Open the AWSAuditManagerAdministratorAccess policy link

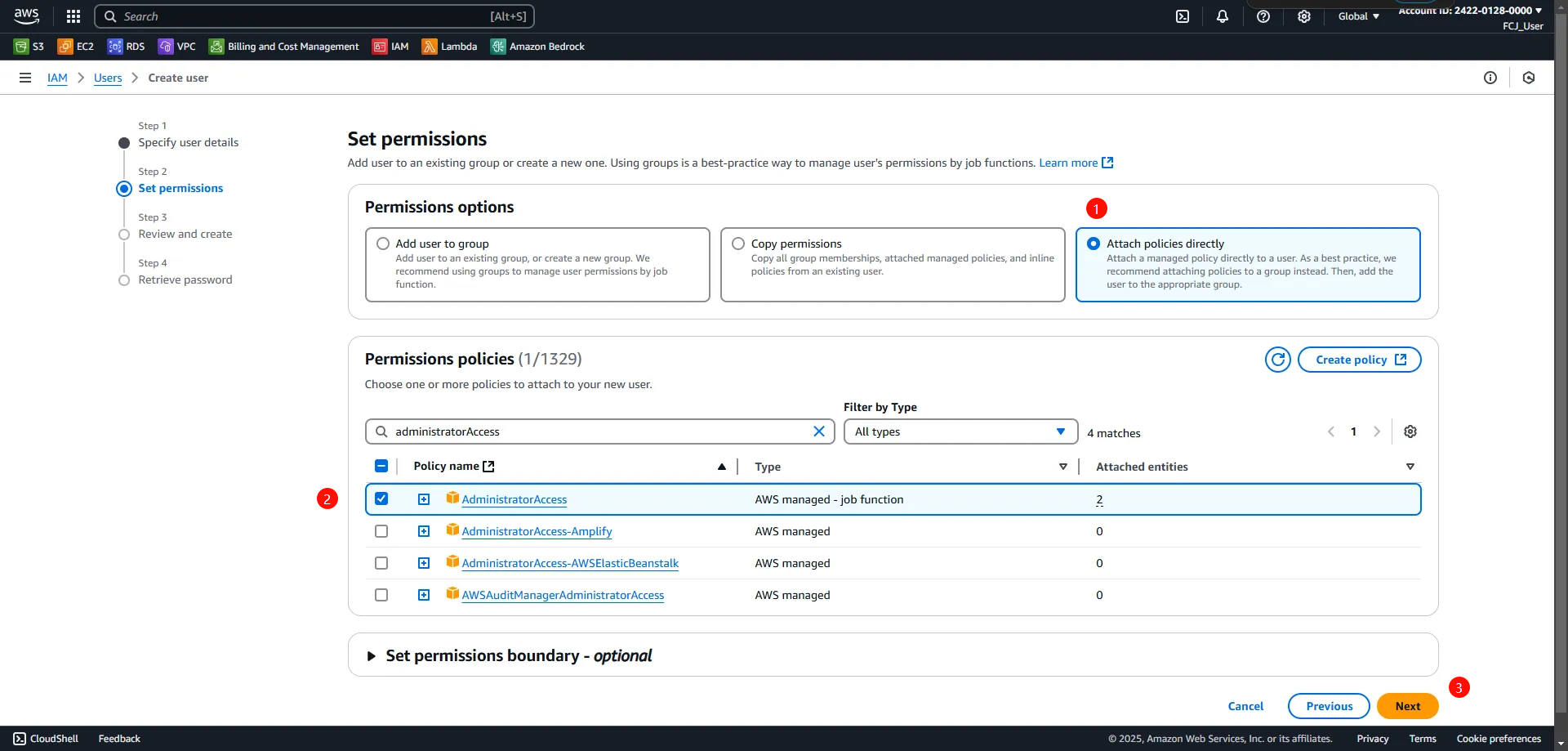coord(563,595)
